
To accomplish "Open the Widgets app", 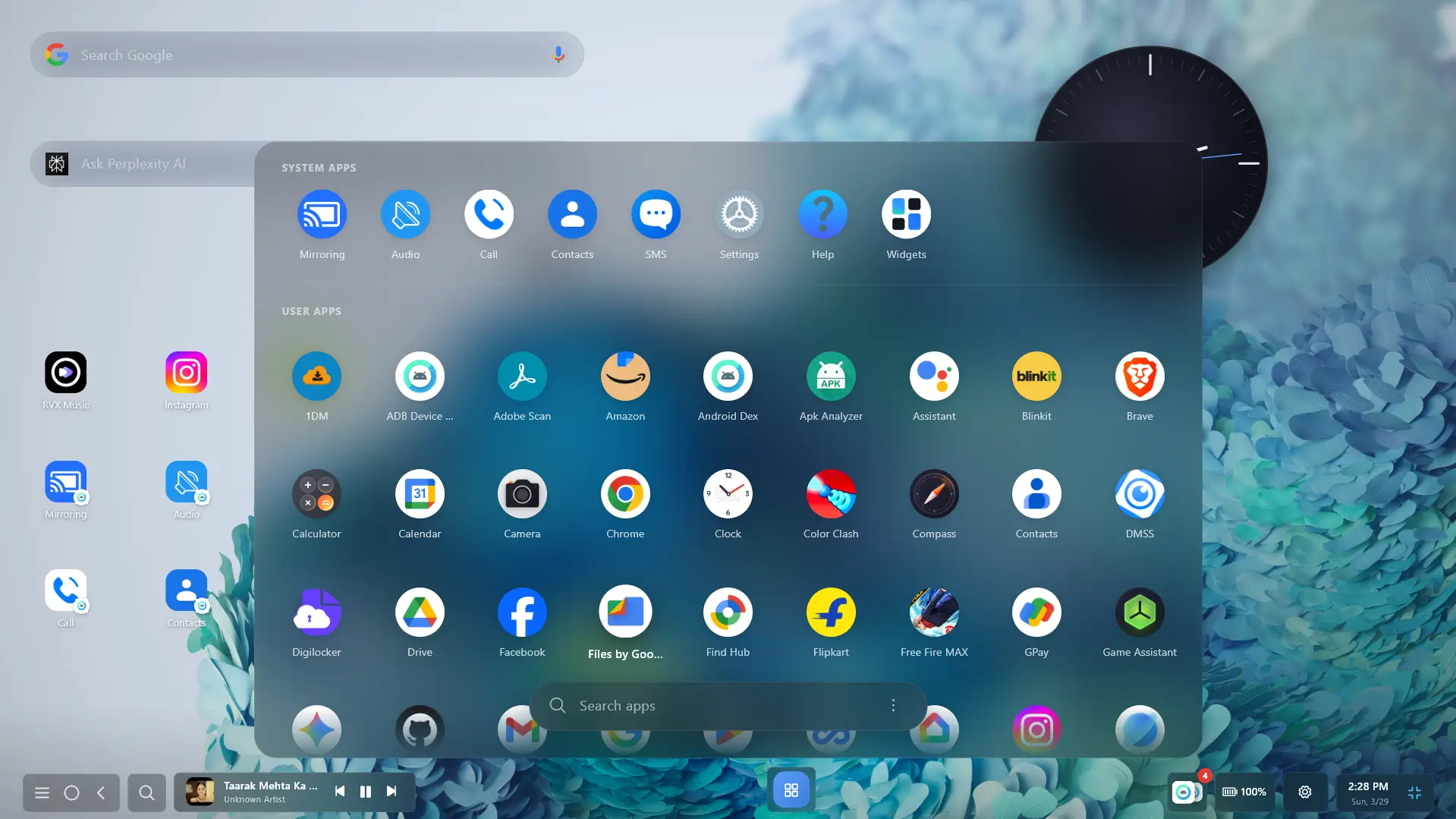I will (906, 215).
